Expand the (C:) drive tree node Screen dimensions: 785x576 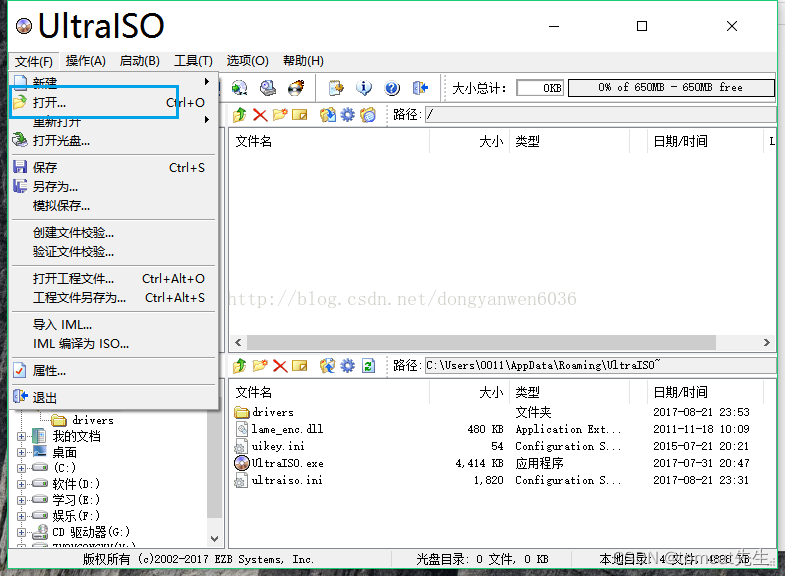[x=21, y=468]
